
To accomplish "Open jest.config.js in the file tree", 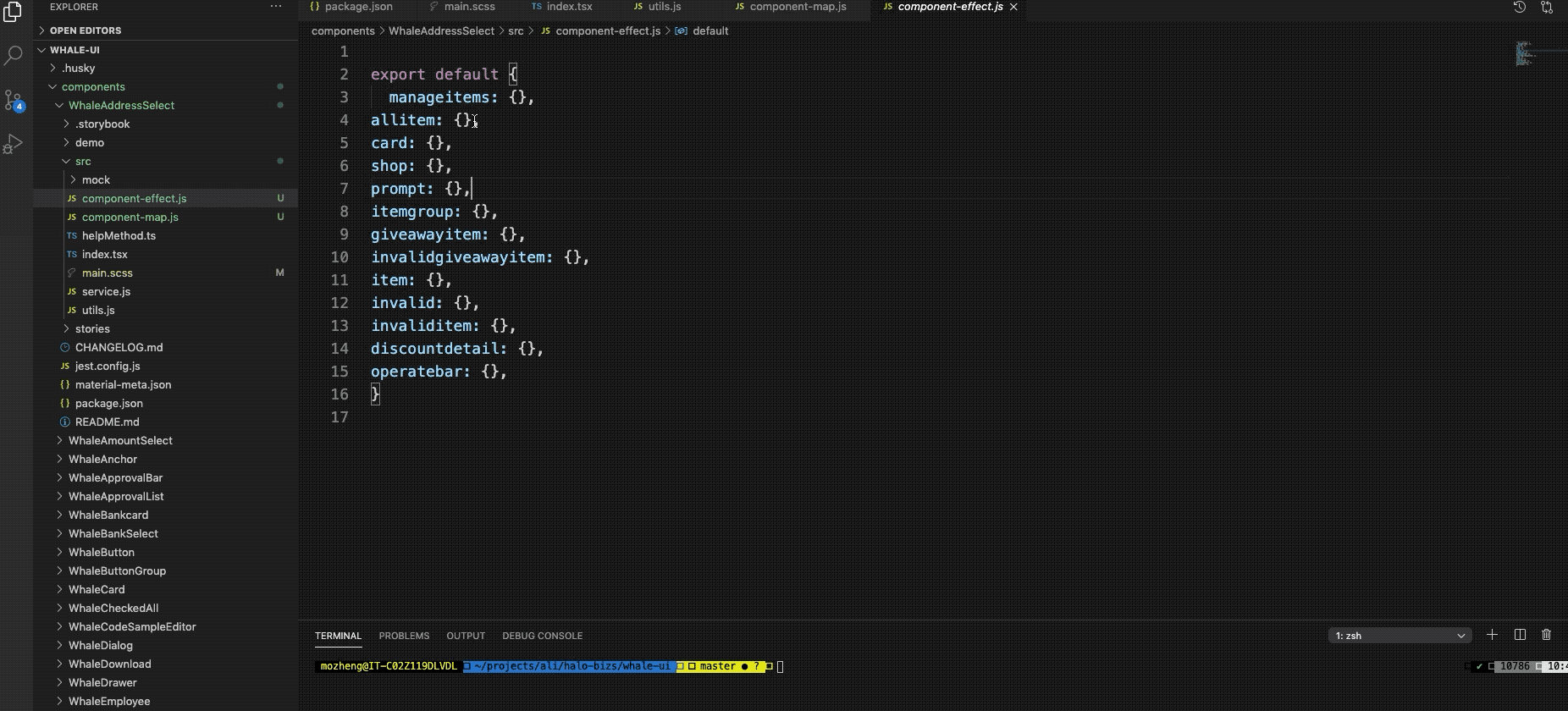I will pyautogui.click(x=165, y=367).
